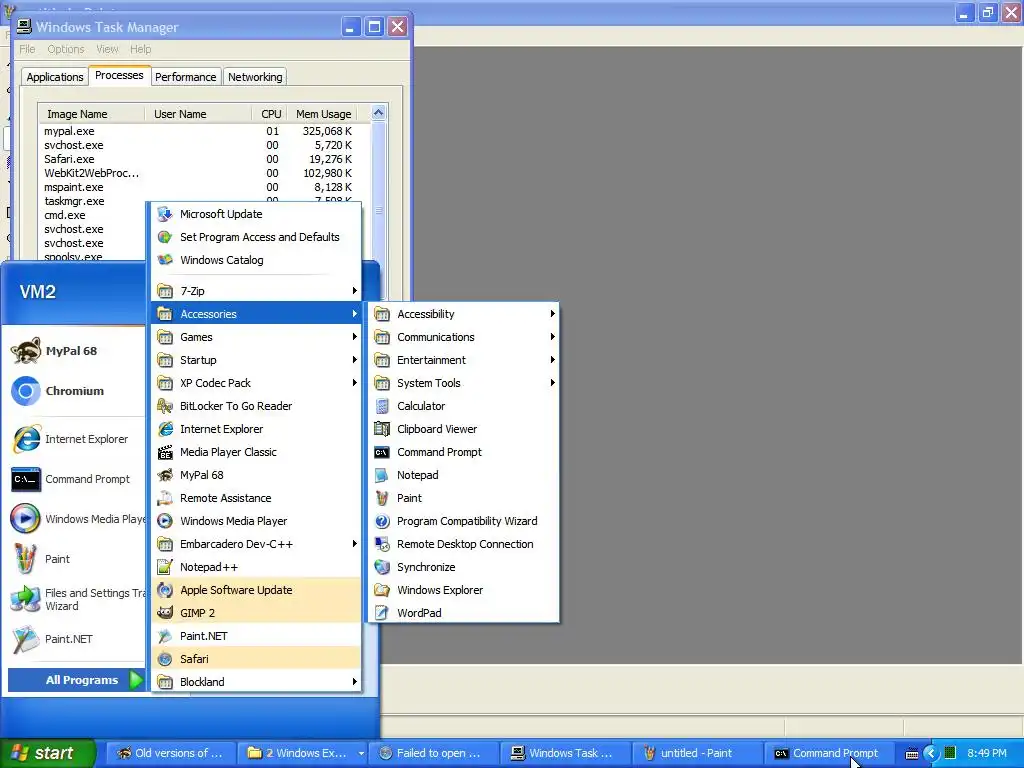Open MyPal 68 in All Programs list
This screenshot has width=1024, height=768.
(256, 475)
